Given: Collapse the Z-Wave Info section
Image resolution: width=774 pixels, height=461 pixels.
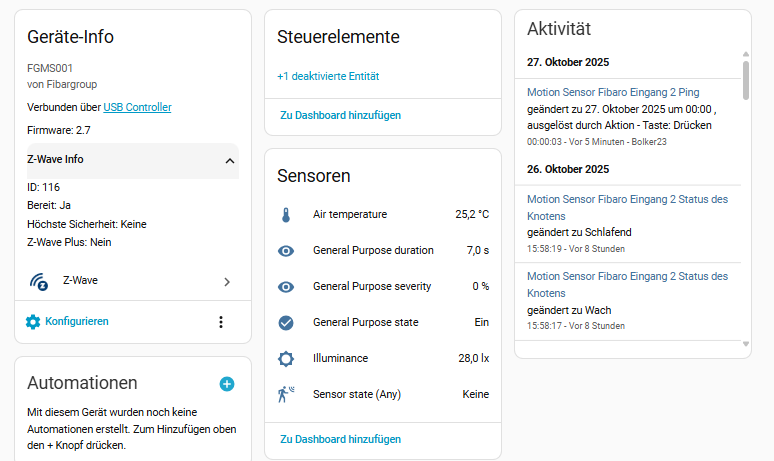Looking at the screenshot, I should 230,160.
